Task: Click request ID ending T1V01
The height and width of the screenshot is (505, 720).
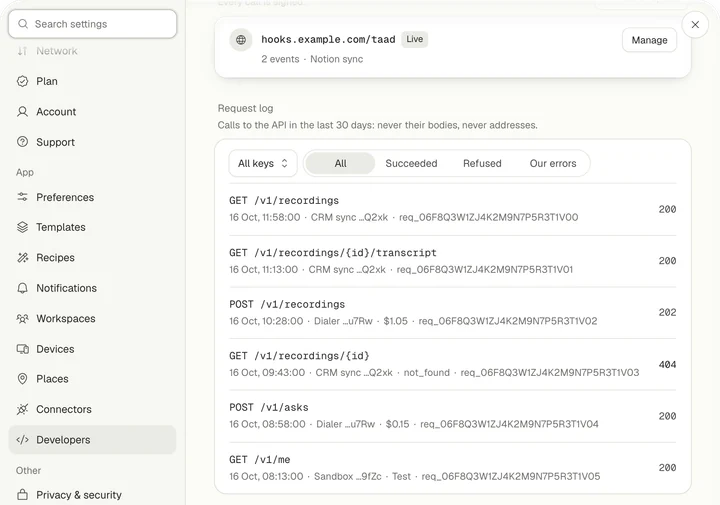Action: click(484, 269)
